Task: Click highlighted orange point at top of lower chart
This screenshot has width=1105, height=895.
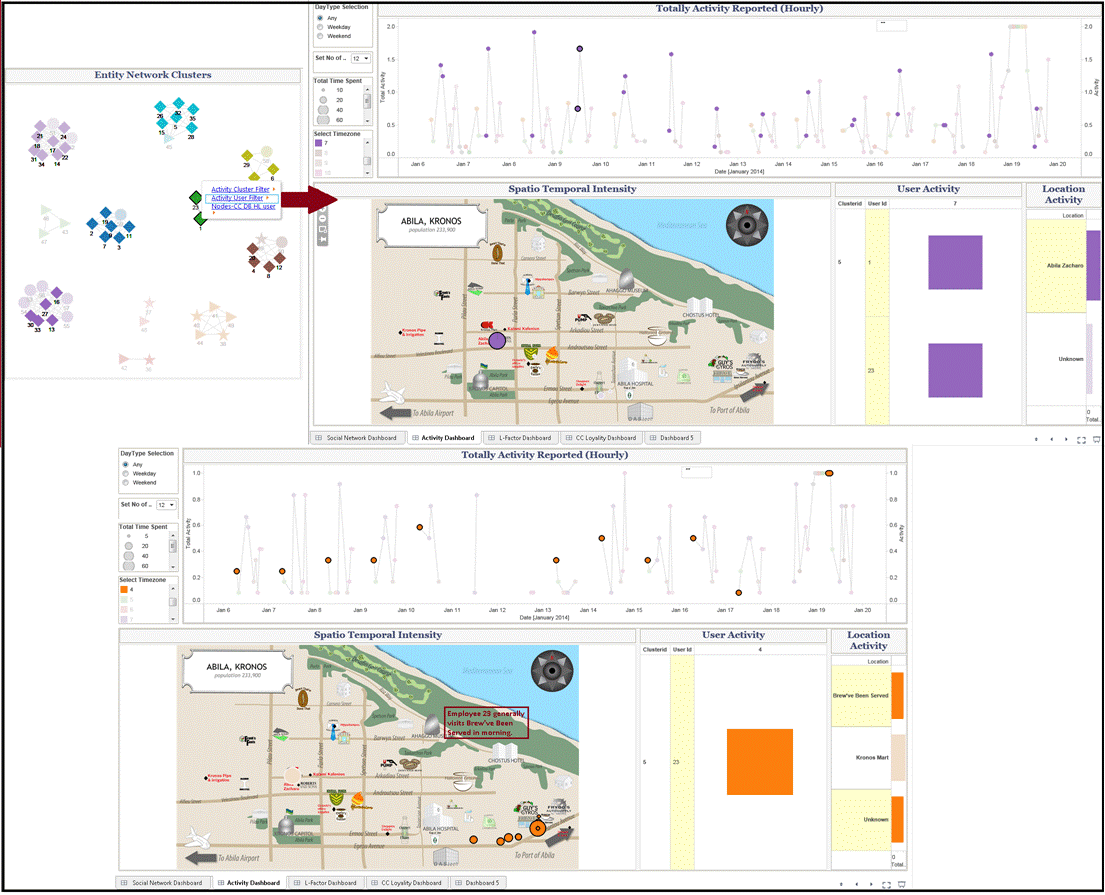Action: [x=829, y=473]
